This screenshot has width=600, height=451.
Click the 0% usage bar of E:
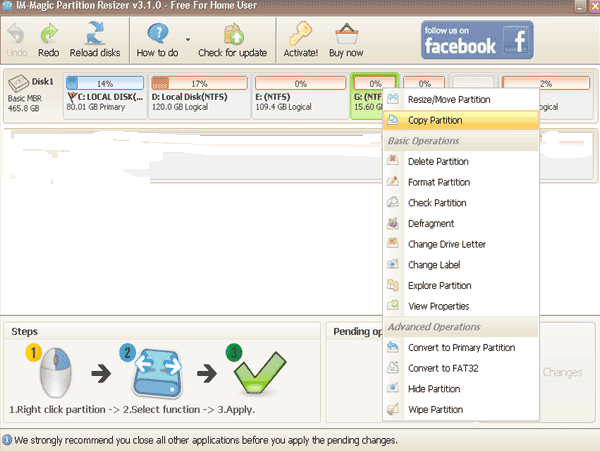[x=300, y=83]
